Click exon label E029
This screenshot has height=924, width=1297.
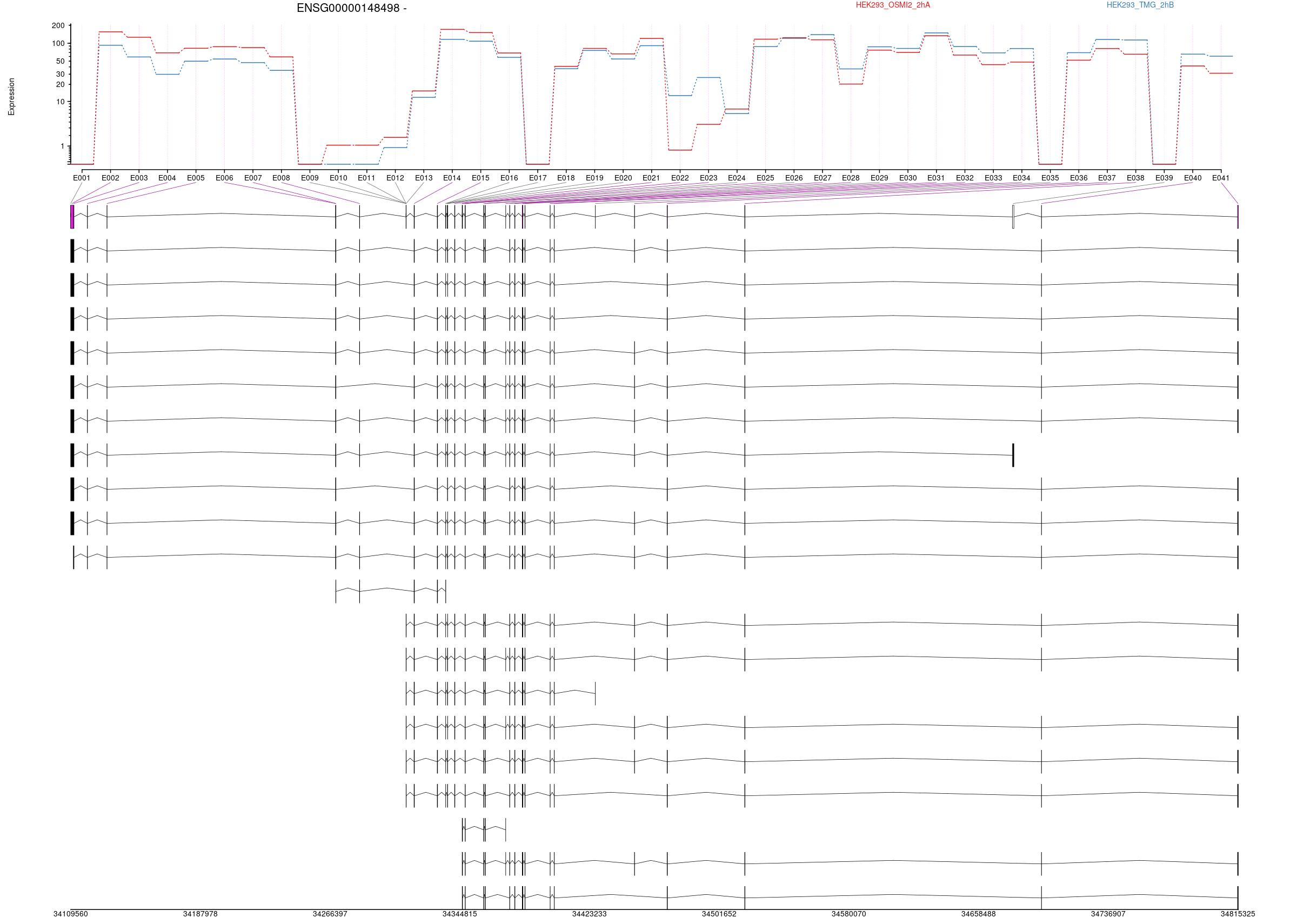pos(879,178)
